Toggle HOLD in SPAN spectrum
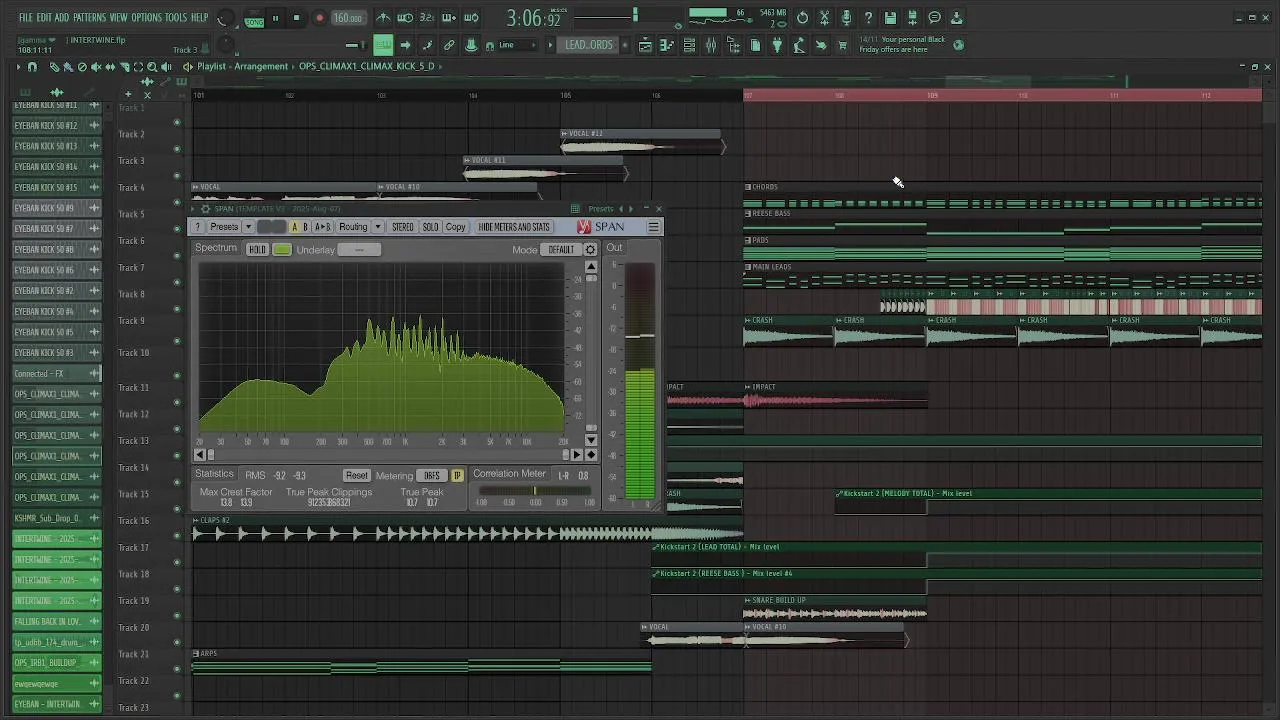 [x=257, y=249]
